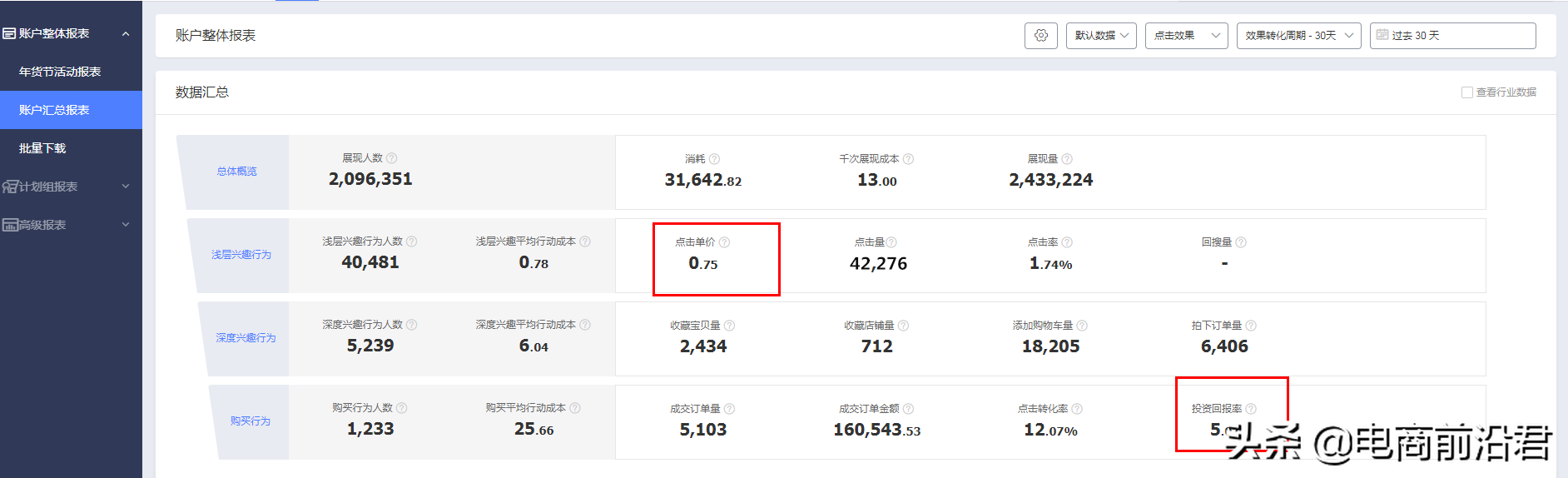
Task: Open the 默认数据 dropdown
Action: (x=1101, y=36)
